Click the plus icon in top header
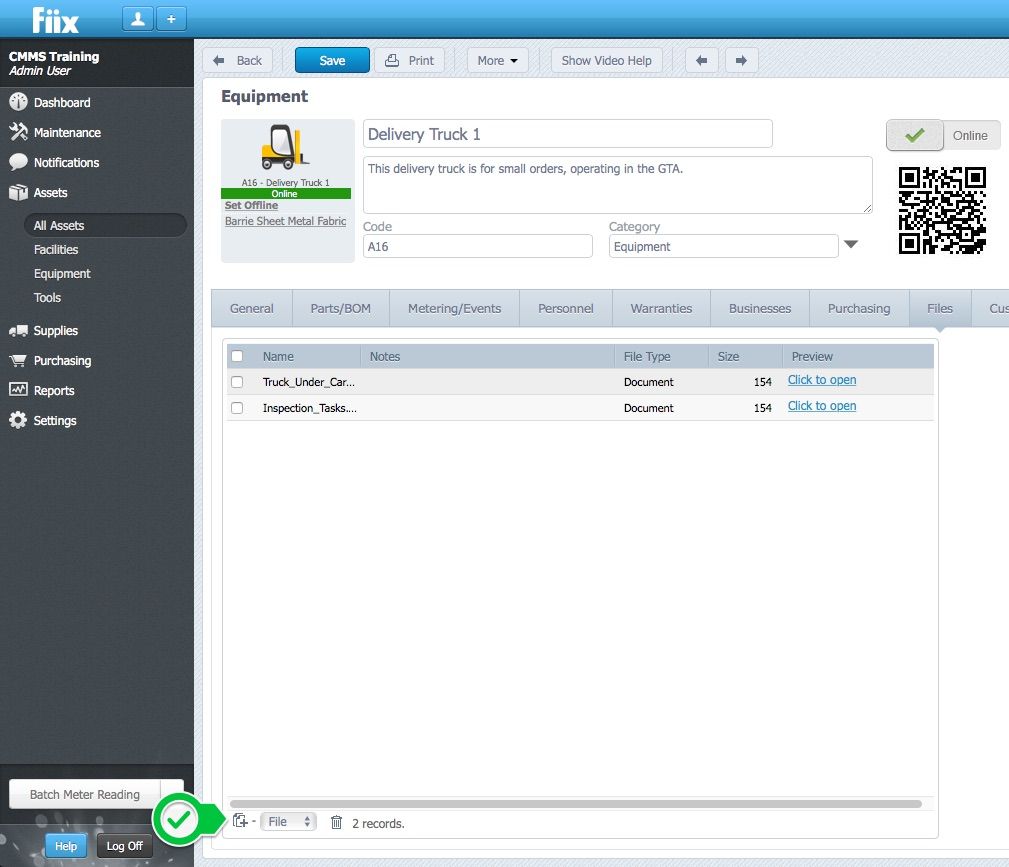Image resolution: width=1009 pixels, height=867 pixels. click(x=171, y=19)
